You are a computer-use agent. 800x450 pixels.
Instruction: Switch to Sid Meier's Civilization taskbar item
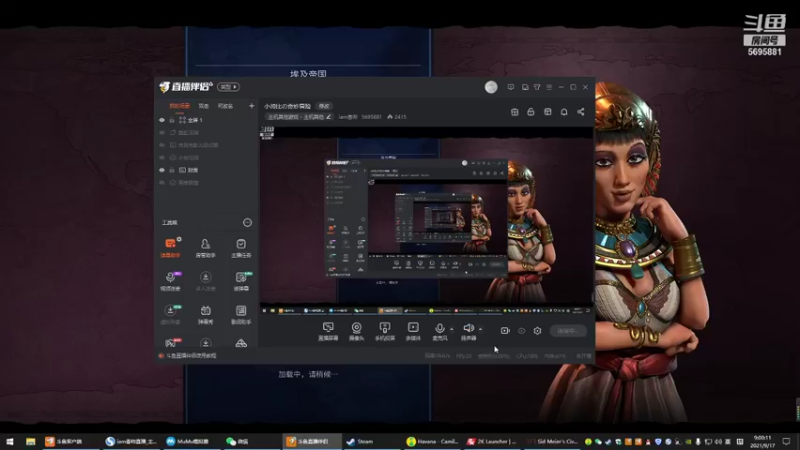(x=553, y=441)
